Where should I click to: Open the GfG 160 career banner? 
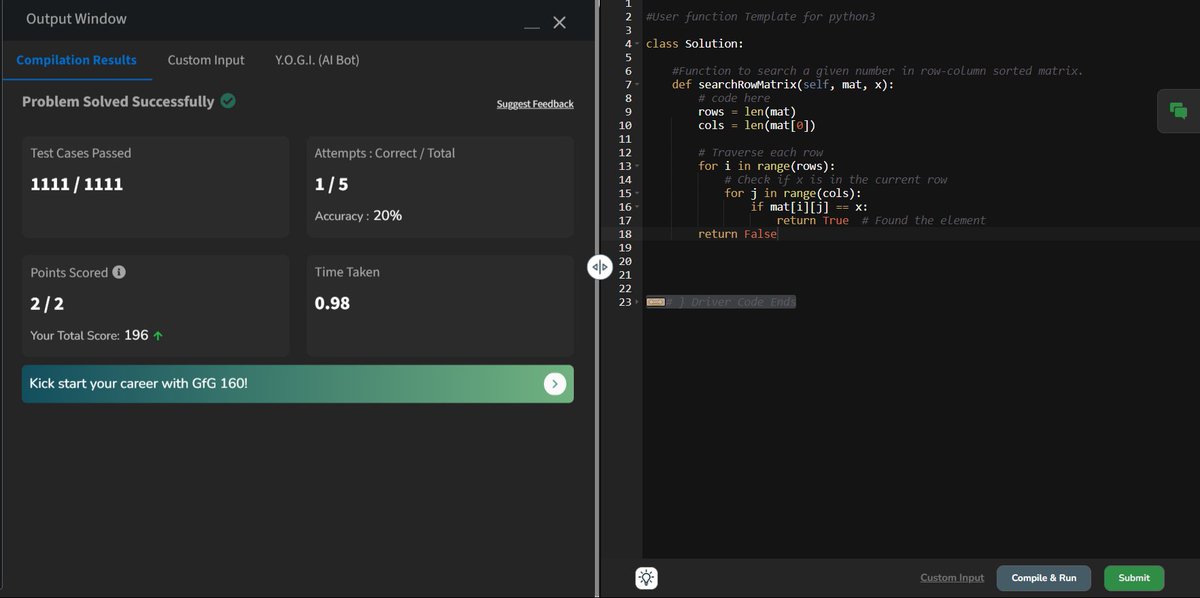(x=297, y=384)
